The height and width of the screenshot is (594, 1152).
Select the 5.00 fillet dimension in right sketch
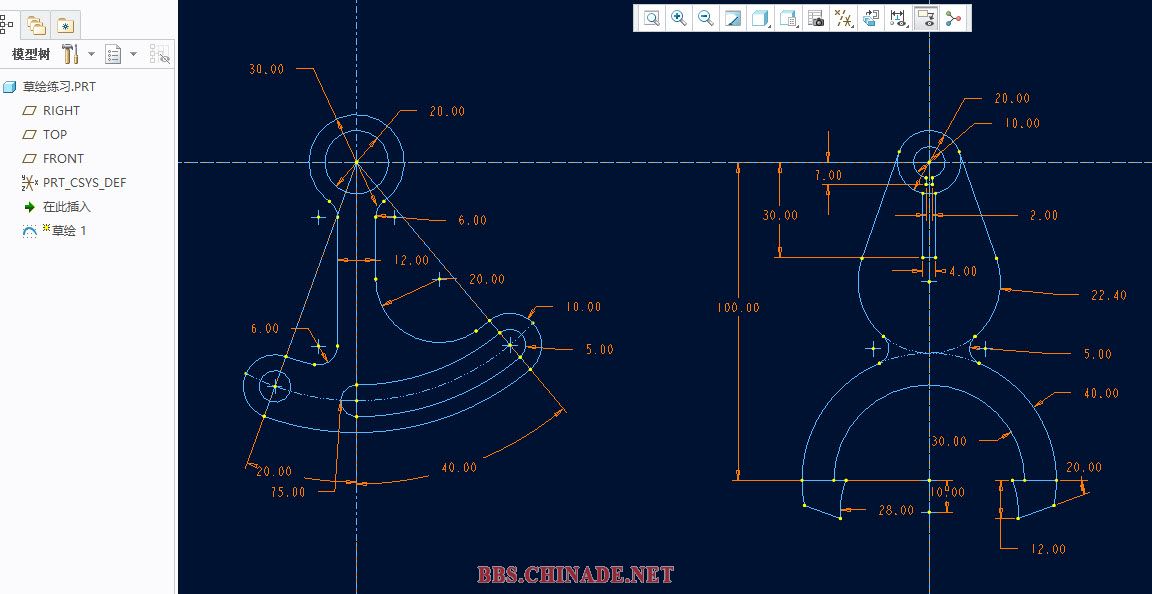point(1098,354)
